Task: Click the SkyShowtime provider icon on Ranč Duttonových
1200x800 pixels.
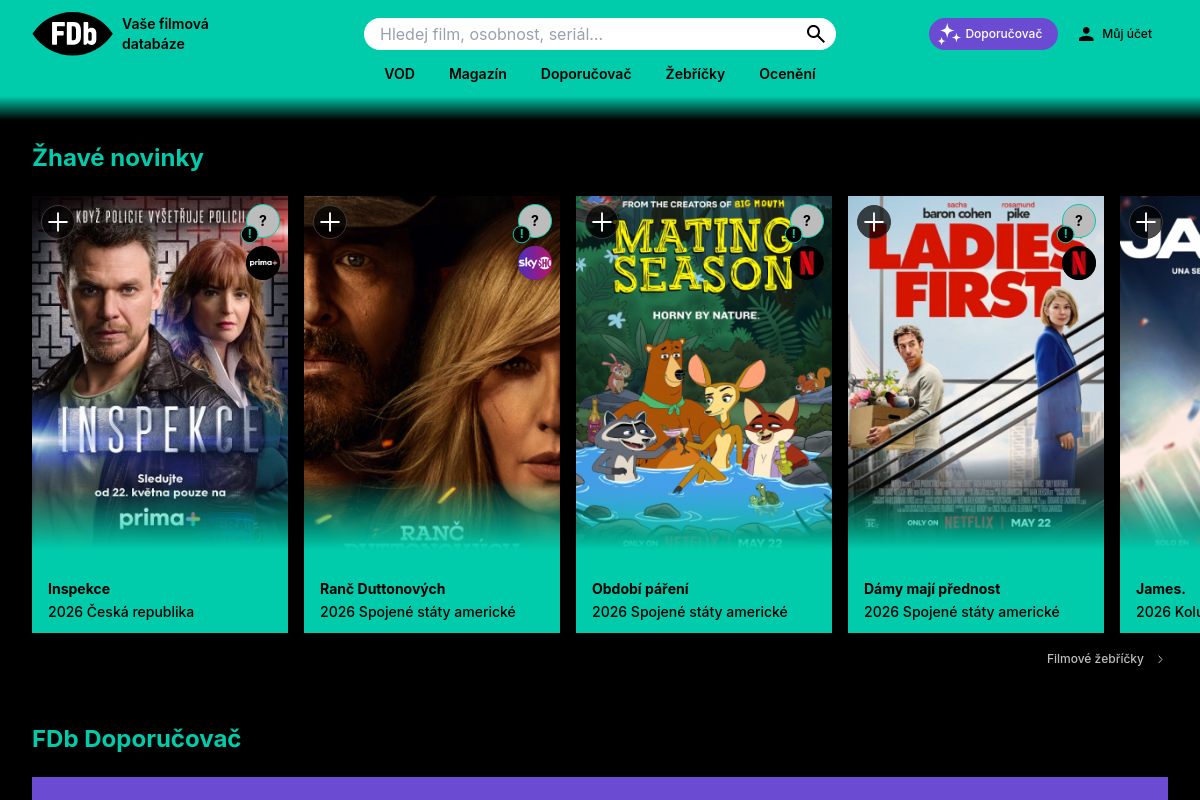Action: [535, 263]
